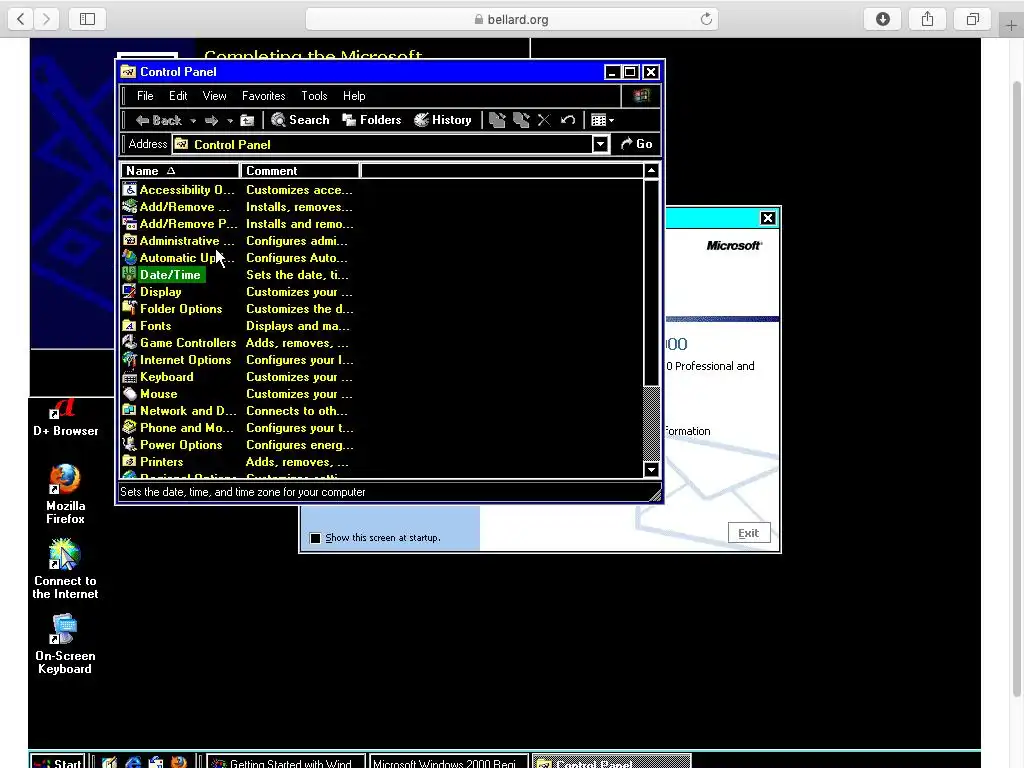1024x768 pixels.
Task: Open the Views dropdown button
Action: 602,120
